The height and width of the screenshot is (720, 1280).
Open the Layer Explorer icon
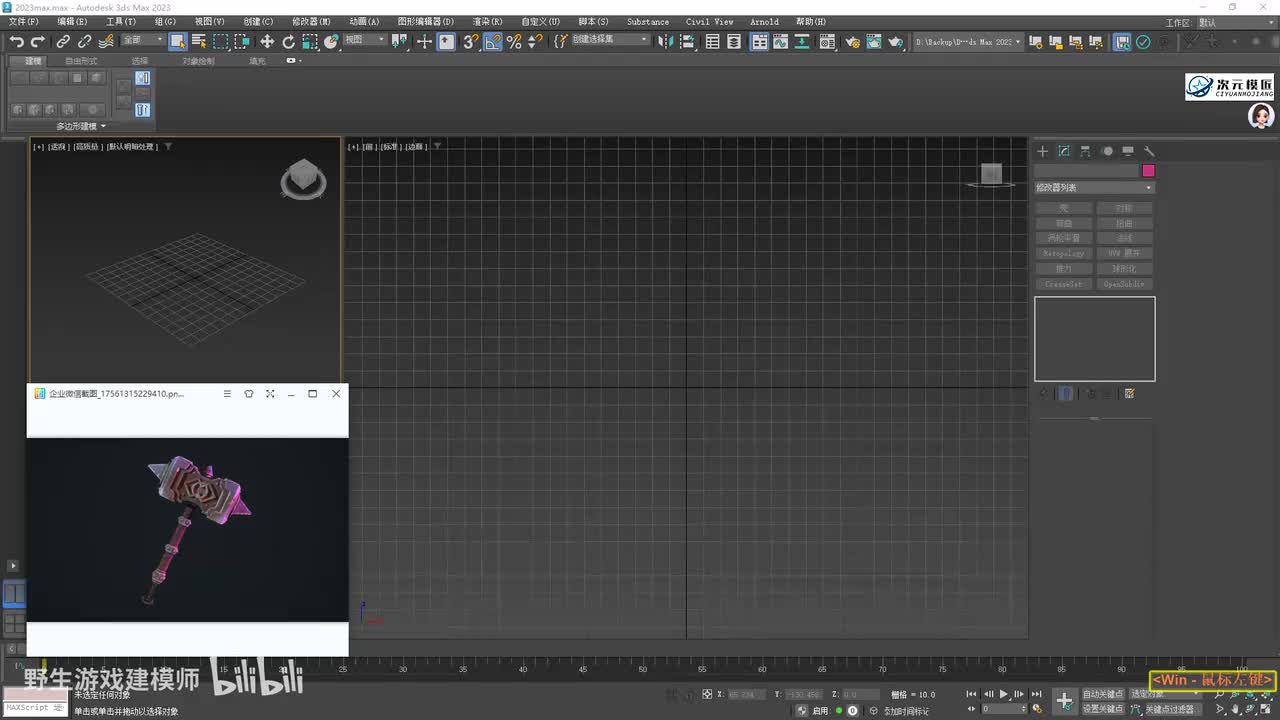click(734, 42)
